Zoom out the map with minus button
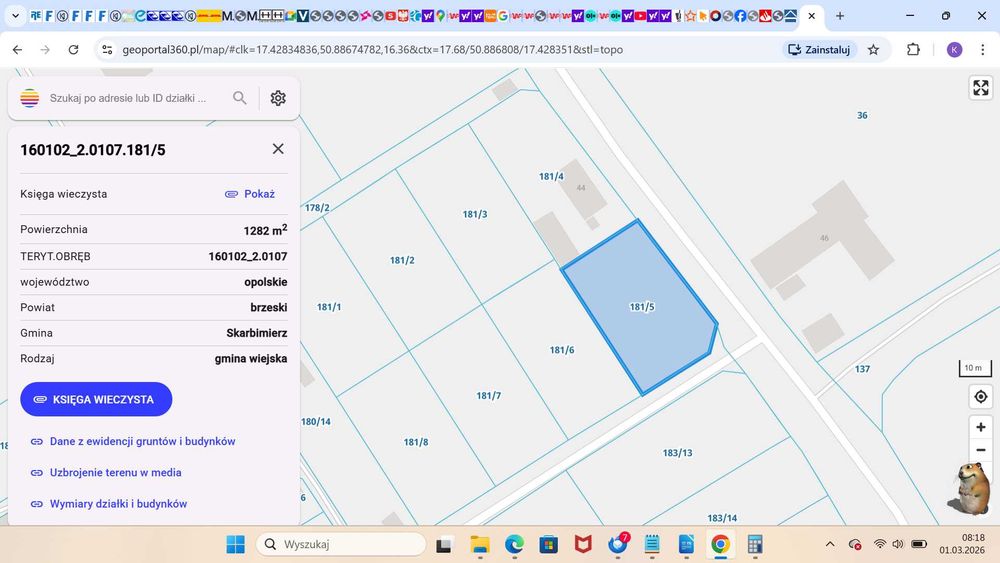The image size is (1000, 563). tap(981, 450)
